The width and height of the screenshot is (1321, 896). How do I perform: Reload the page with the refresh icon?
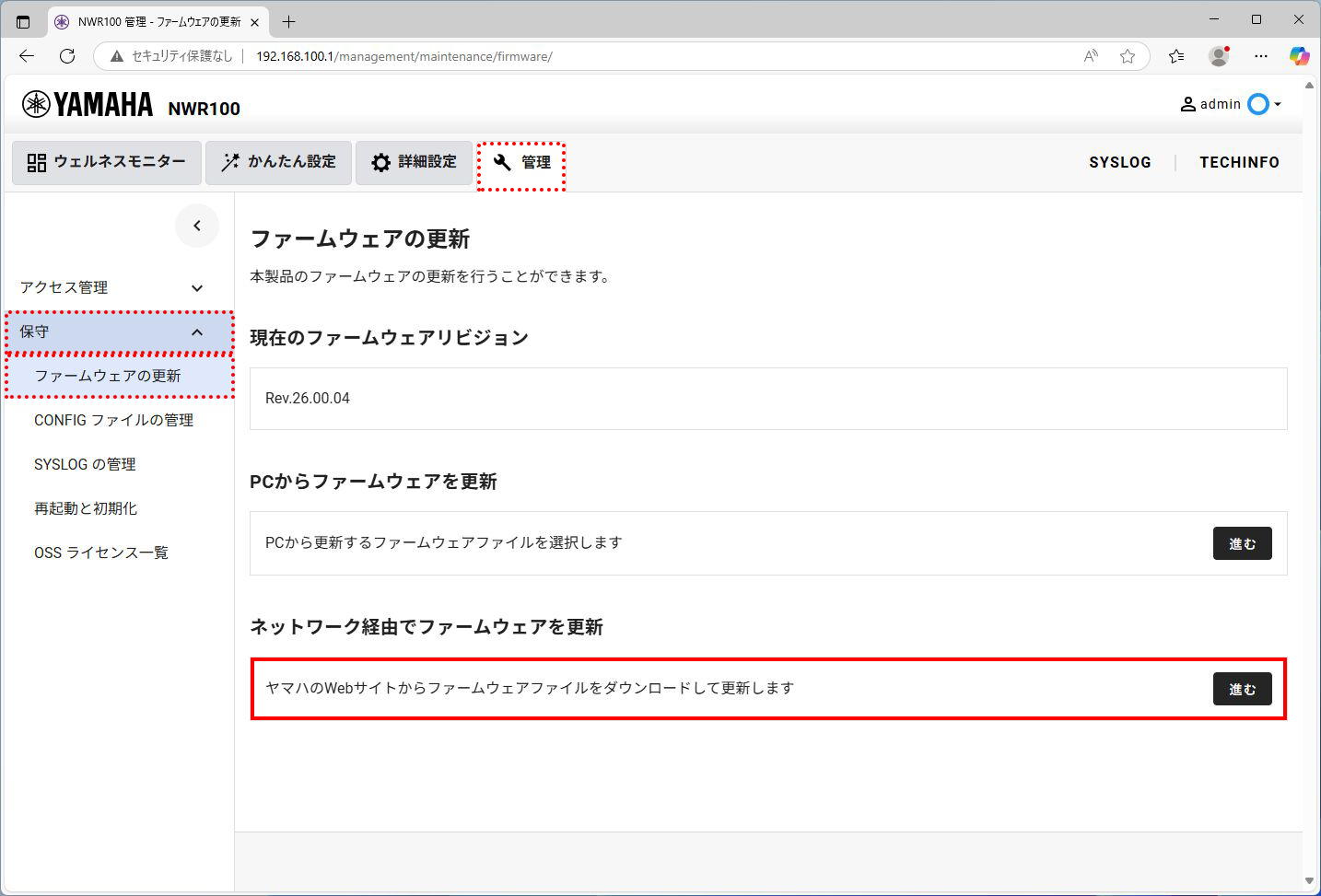(x=66, y=56)
